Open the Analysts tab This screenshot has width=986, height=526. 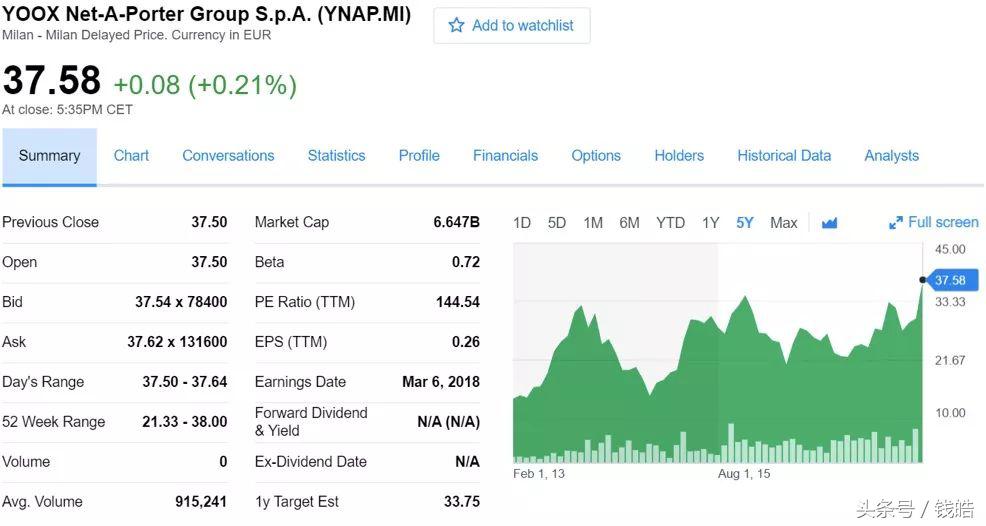[891, 156]
